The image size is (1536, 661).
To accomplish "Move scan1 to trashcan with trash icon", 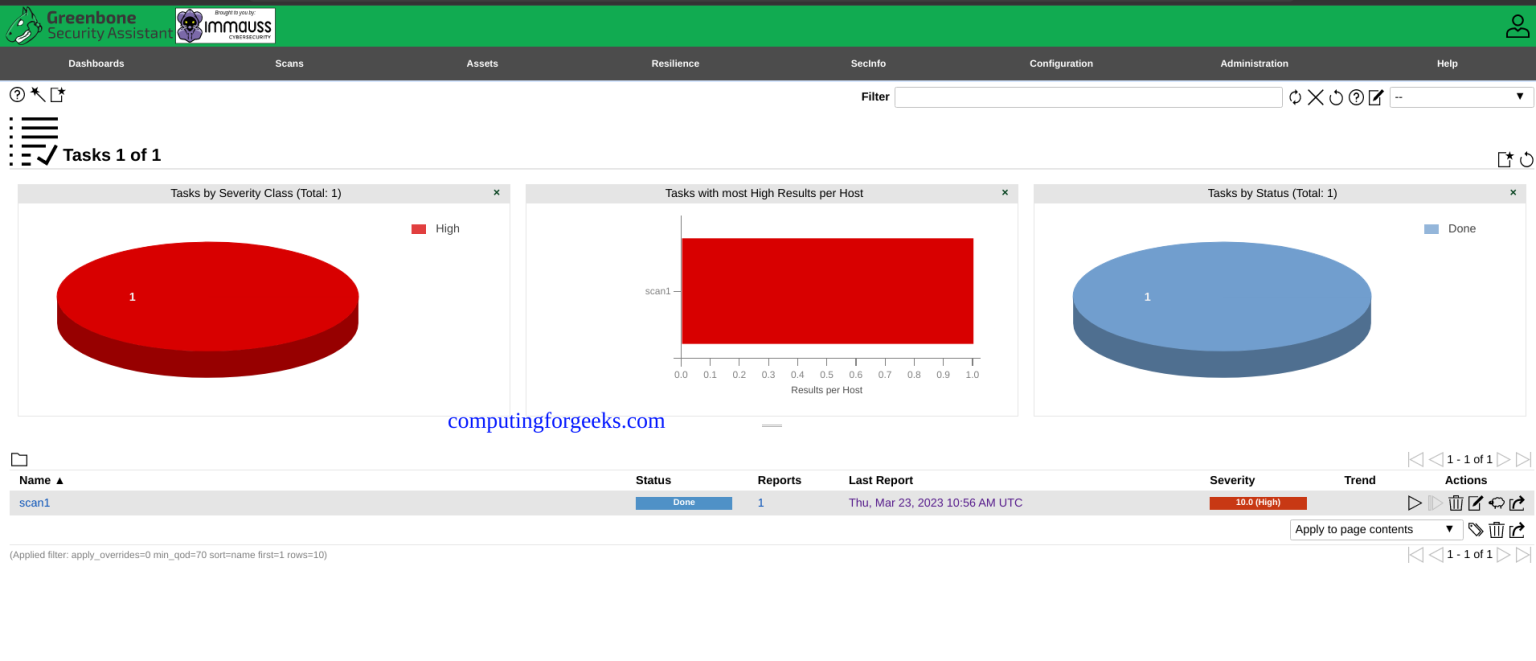I will click(x=1455, y=503).
